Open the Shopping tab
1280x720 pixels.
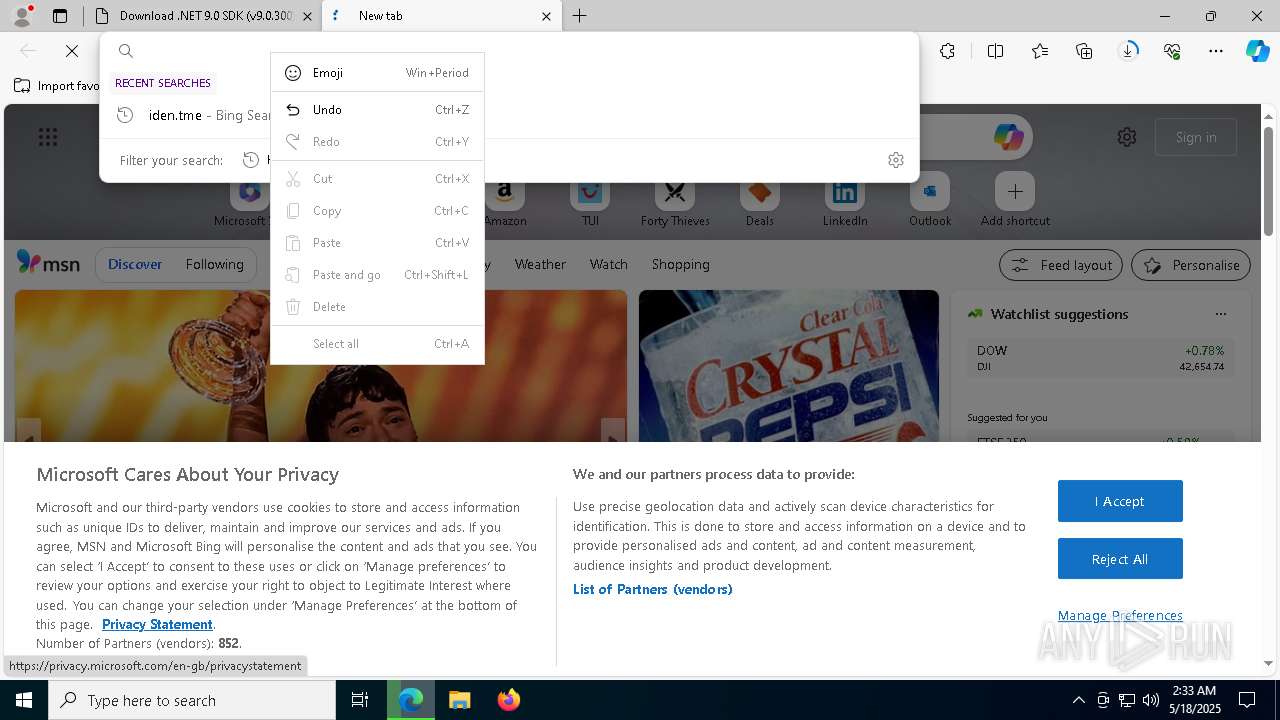point(680,264)
